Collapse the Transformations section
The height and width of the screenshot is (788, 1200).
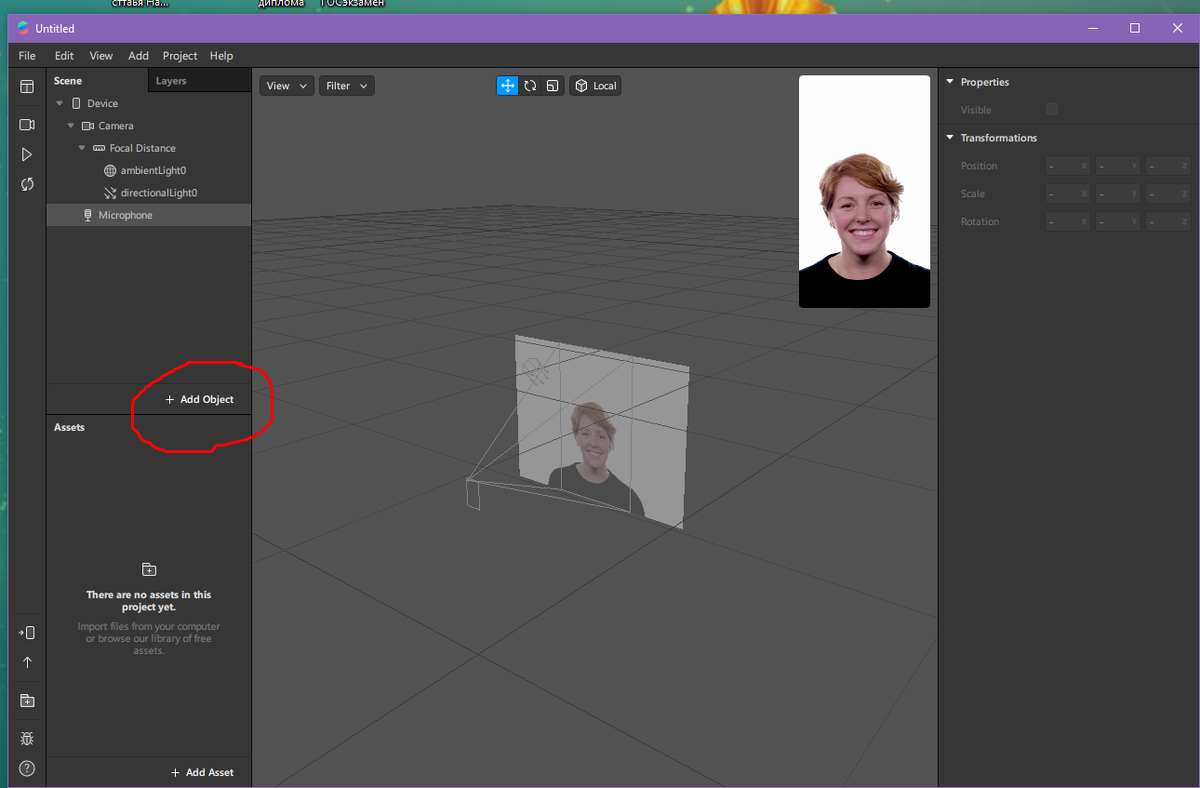950,138
